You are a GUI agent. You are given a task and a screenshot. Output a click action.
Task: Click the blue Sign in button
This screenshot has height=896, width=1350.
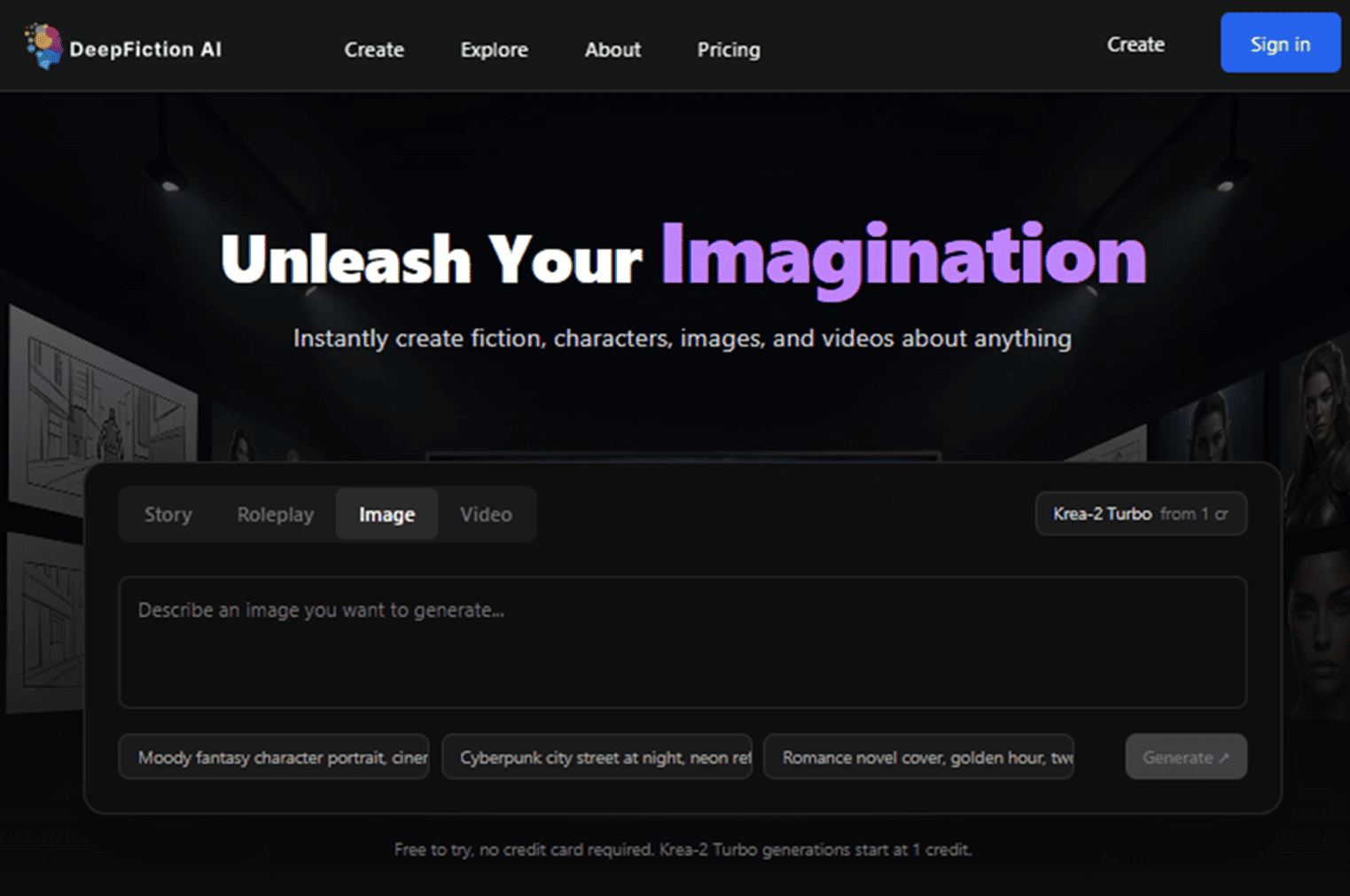pyautogui.click(x=1280, y=43)
